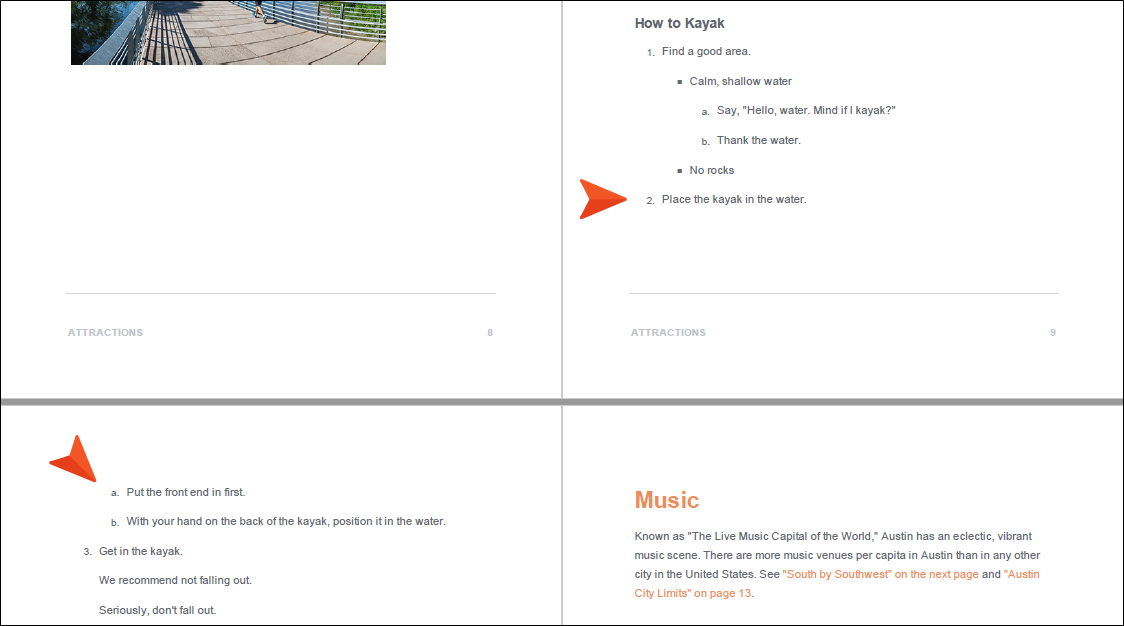The width and height of the screenshot is (1124, 626).
Task: Click the "Live Music Capital of the World" paragraph
Action: (837, 546)
